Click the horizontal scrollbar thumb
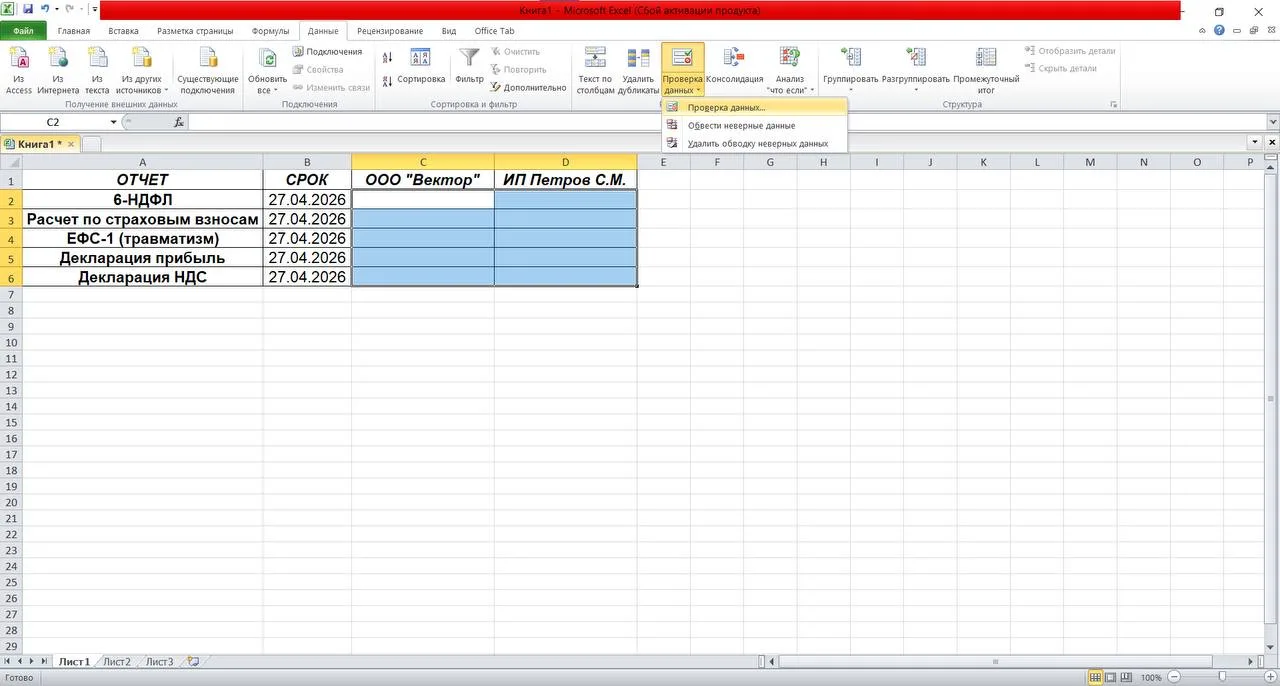1280x686 pixels. click(x=995, y=662)
